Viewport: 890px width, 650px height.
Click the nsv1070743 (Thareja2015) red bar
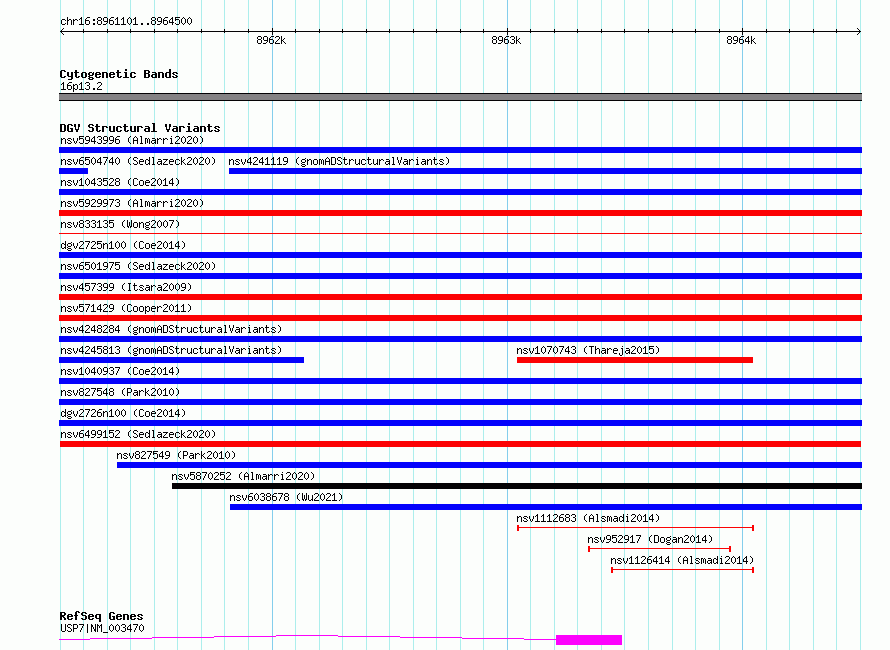pos(635,360)
